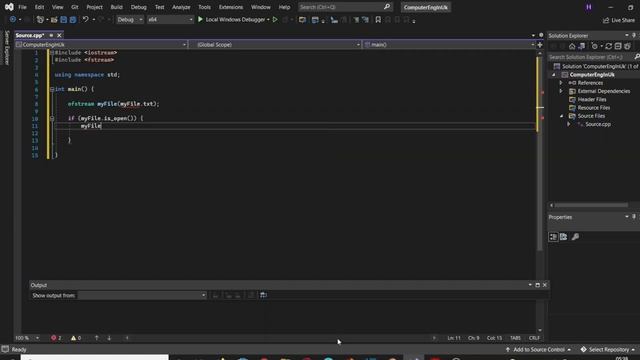Open the debug target dropdown arrow

[x=268, y=20]
